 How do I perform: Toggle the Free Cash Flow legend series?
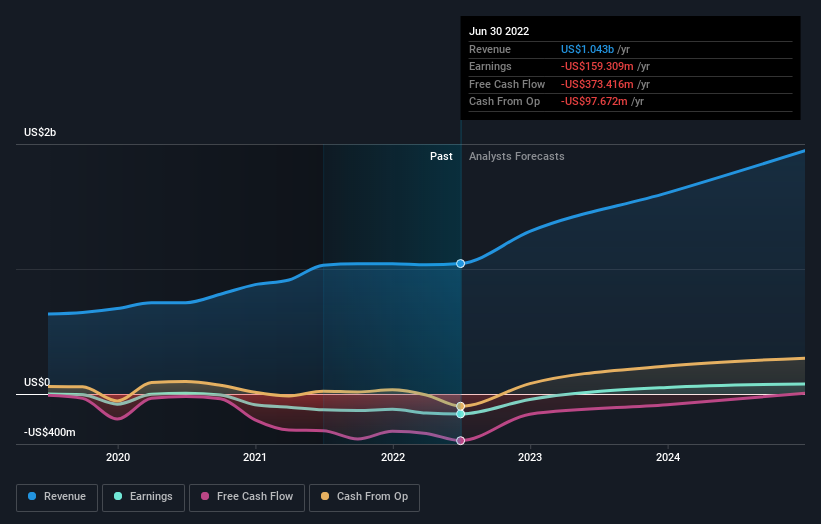pos(247,497)
